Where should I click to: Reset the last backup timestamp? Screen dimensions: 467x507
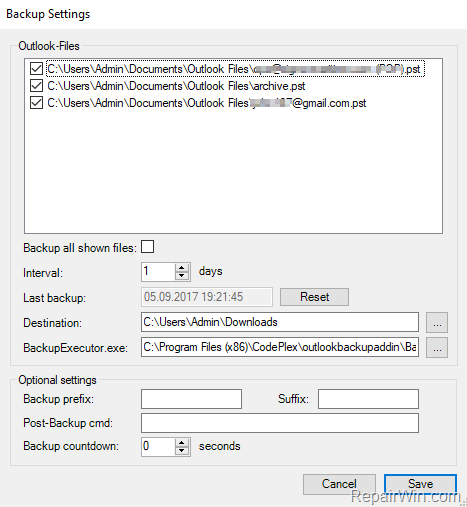point(314,297)
